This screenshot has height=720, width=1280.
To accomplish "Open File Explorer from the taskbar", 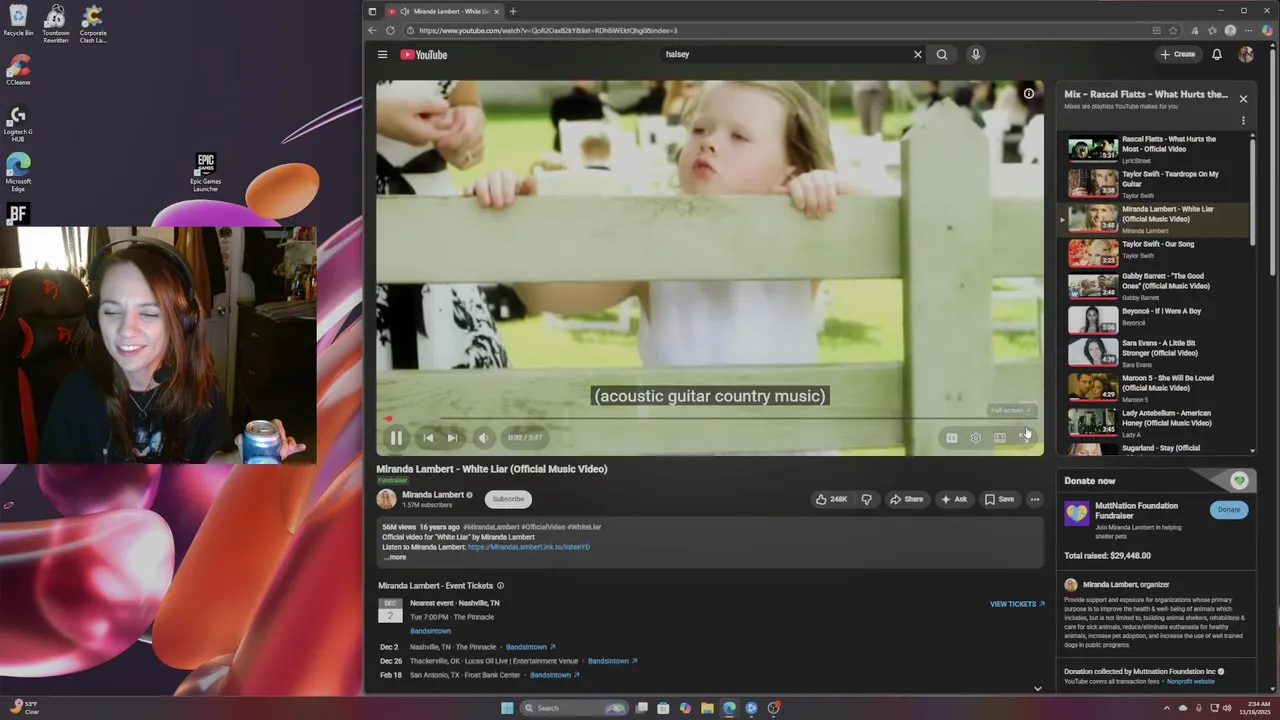I will point(707,708).
